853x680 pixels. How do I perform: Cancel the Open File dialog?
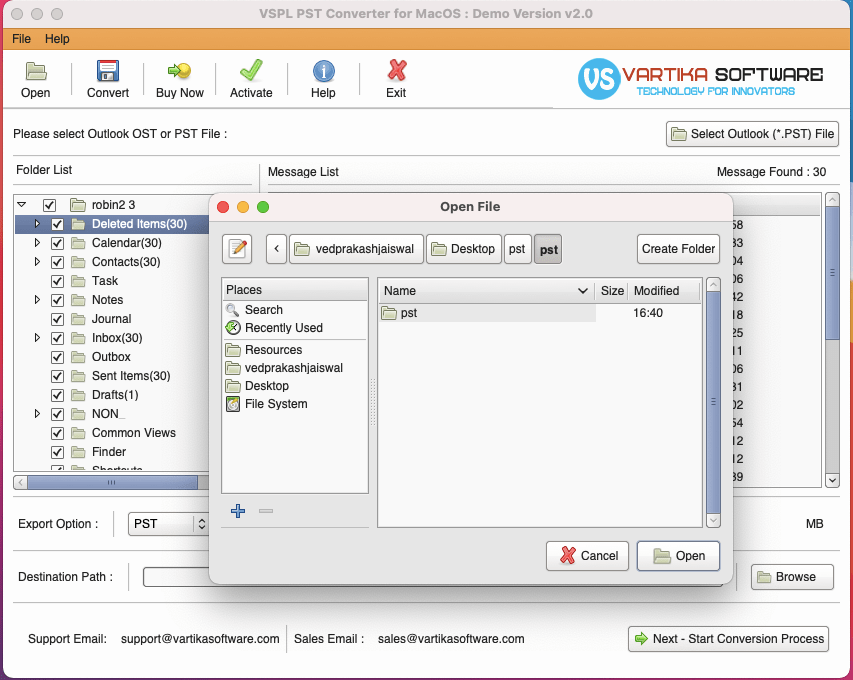click(x=588, y=556)
